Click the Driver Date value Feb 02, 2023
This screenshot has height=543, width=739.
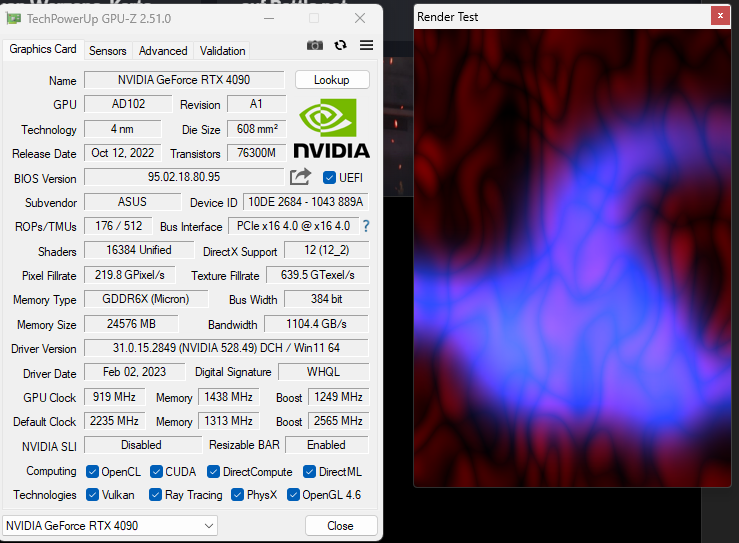135,372
